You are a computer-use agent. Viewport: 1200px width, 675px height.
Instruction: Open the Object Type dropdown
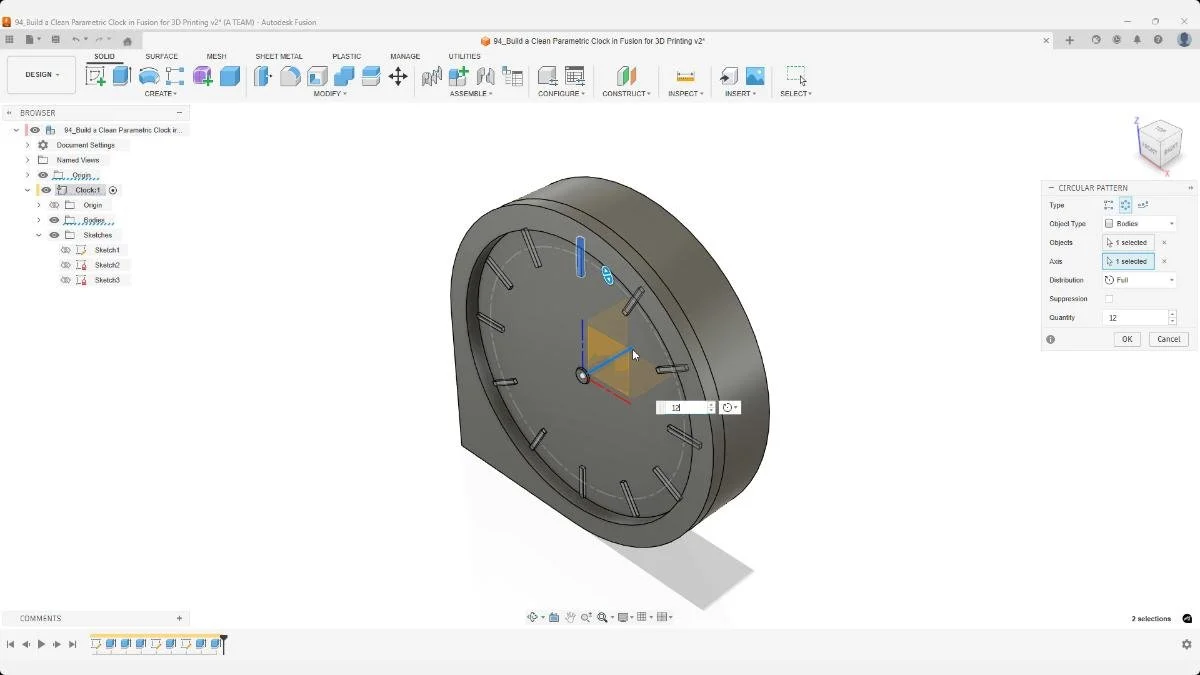[x=1171, y=223]
